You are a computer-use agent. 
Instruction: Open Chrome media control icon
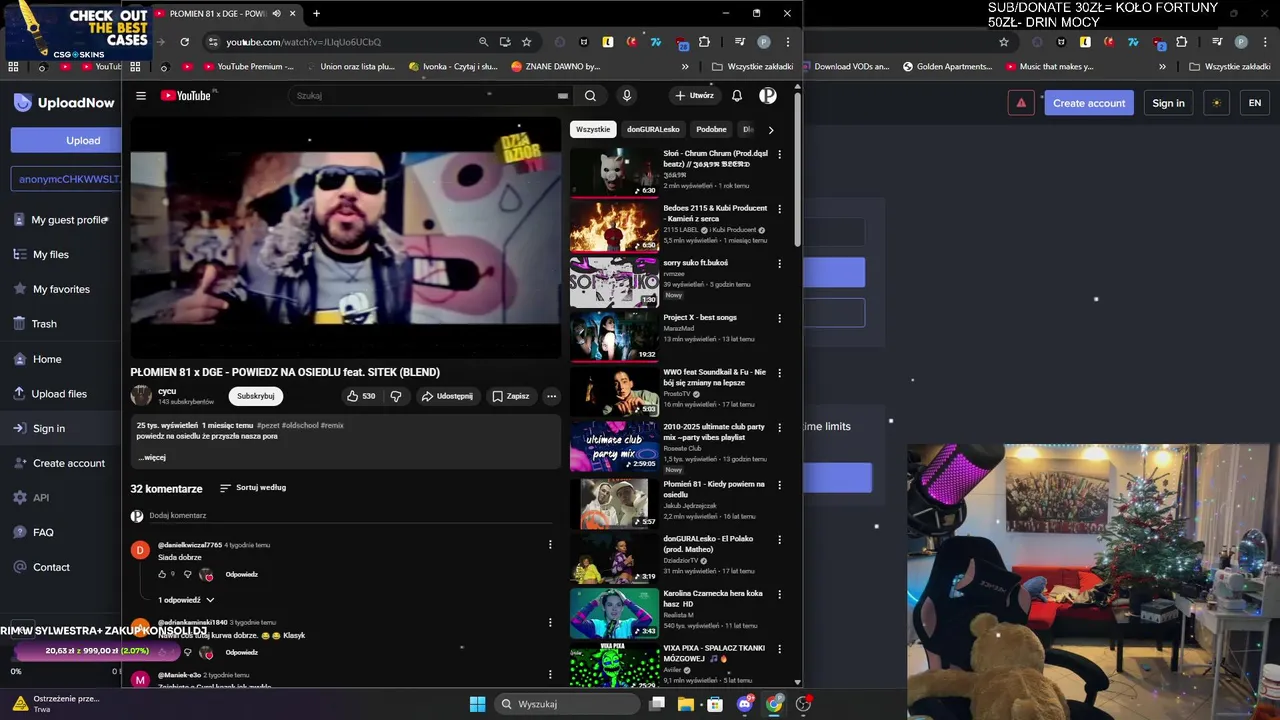[739, 42]
